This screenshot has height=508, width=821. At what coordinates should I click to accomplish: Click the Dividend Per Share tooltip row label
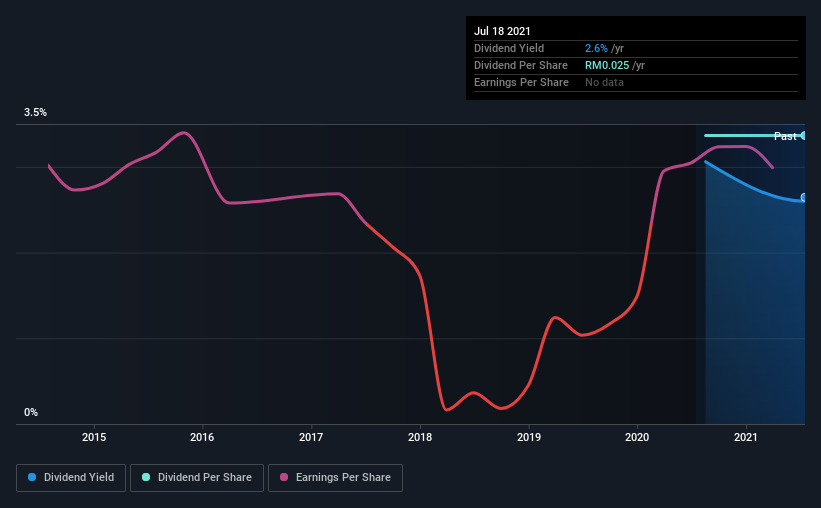pyautogui.click(x=521, y=65)
